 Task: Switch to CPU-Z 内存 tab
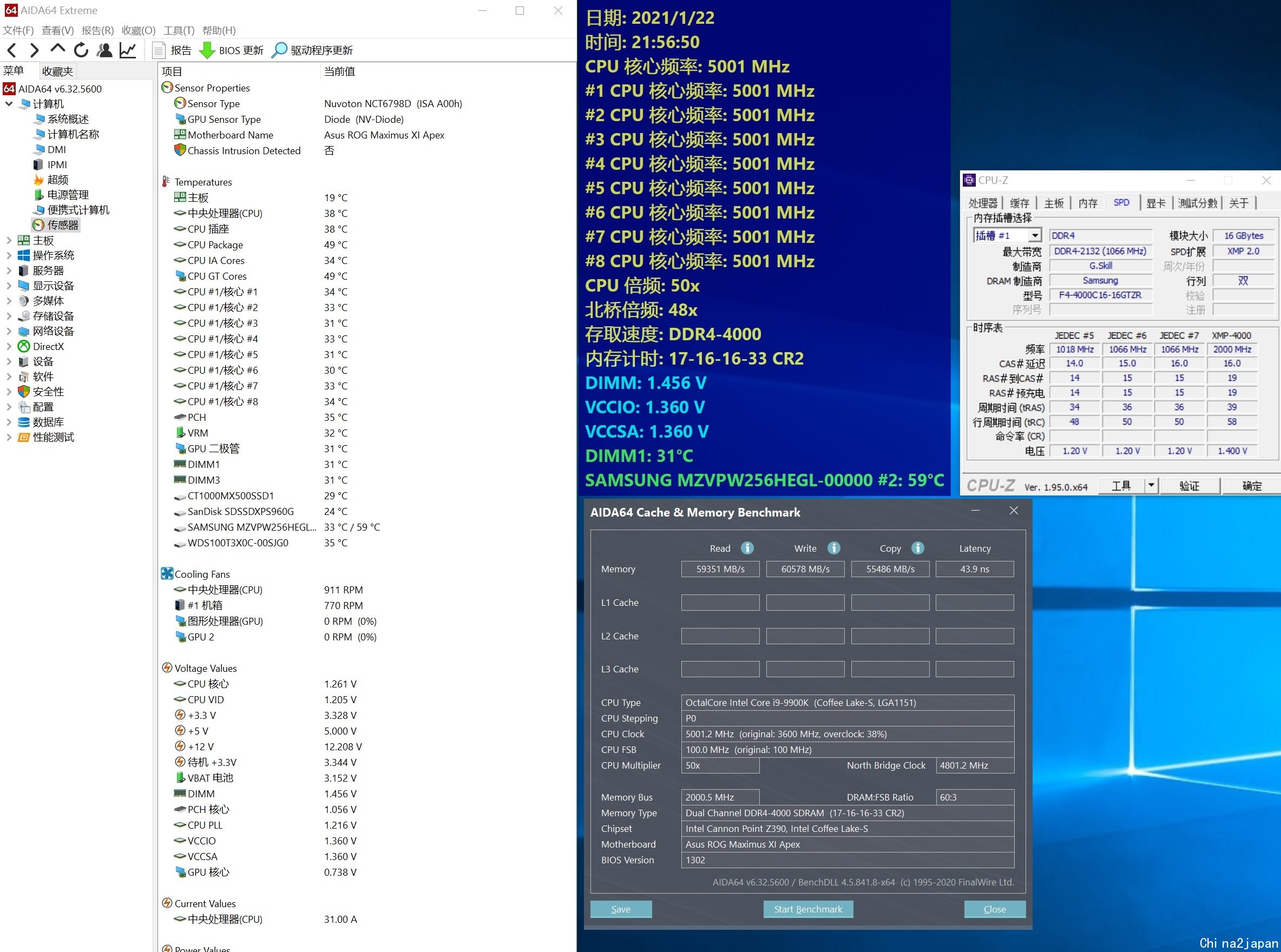(x=1088, y=203)
